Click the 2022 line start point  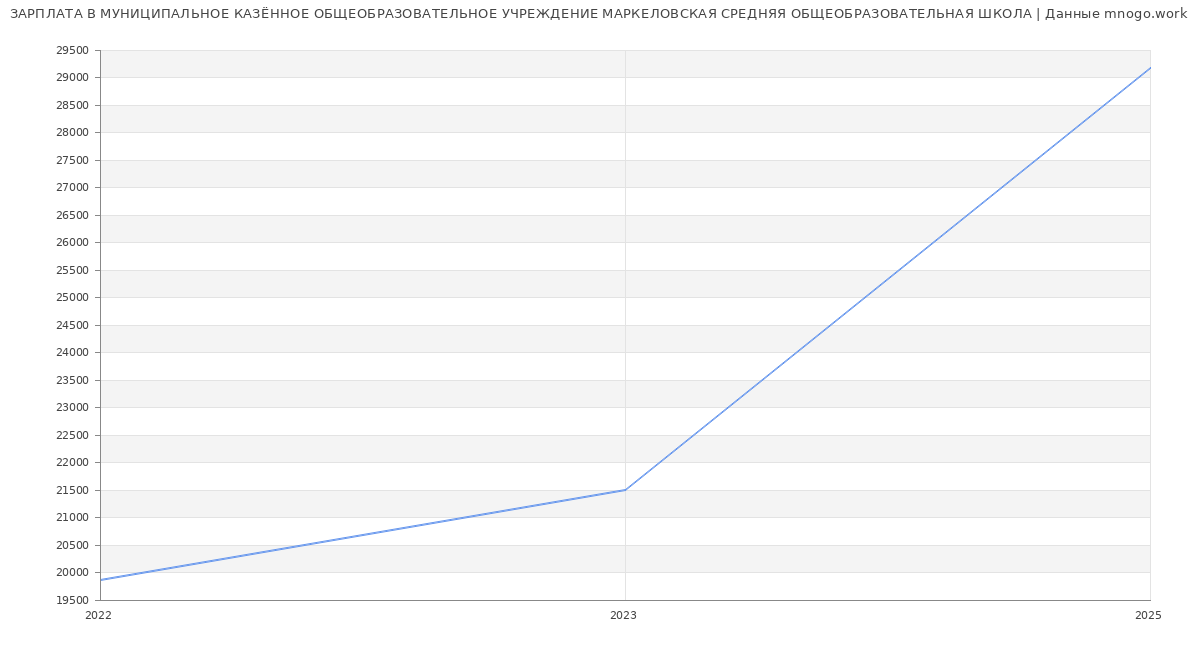click(x=101, y=580)
